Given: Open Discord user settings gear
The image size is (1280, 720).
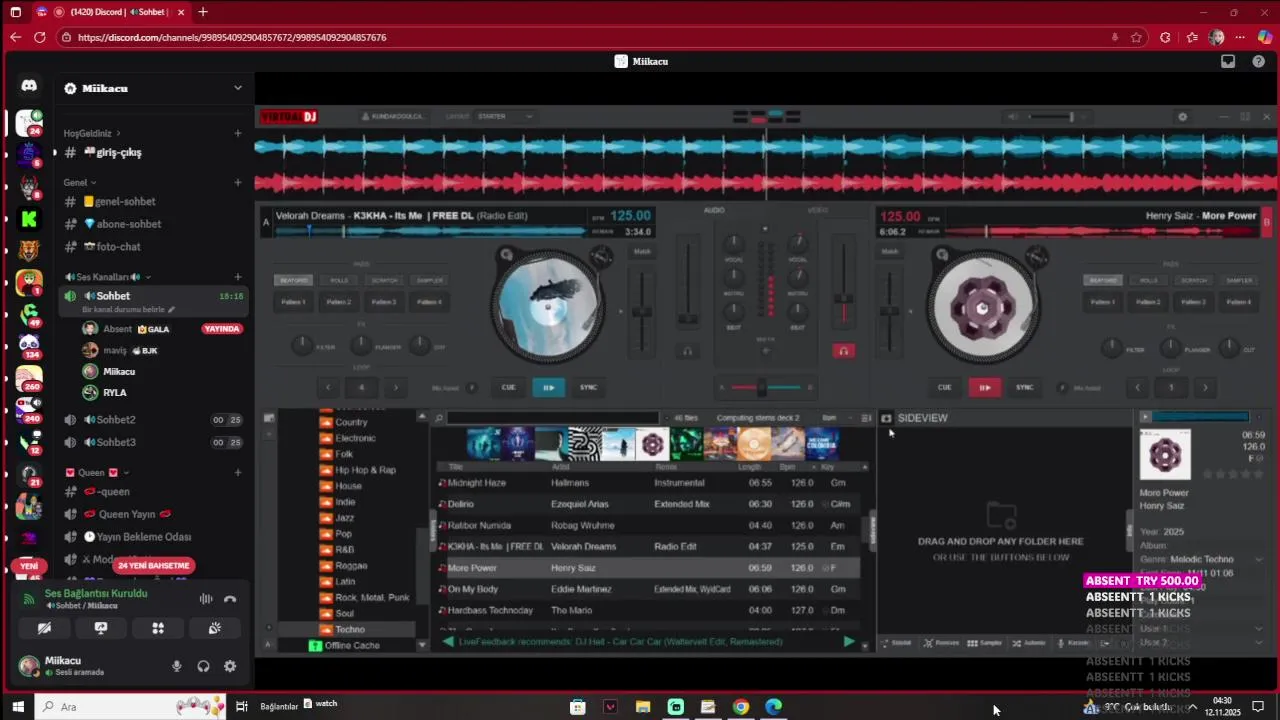Looking at the screenshot, I should coord(230,666).
